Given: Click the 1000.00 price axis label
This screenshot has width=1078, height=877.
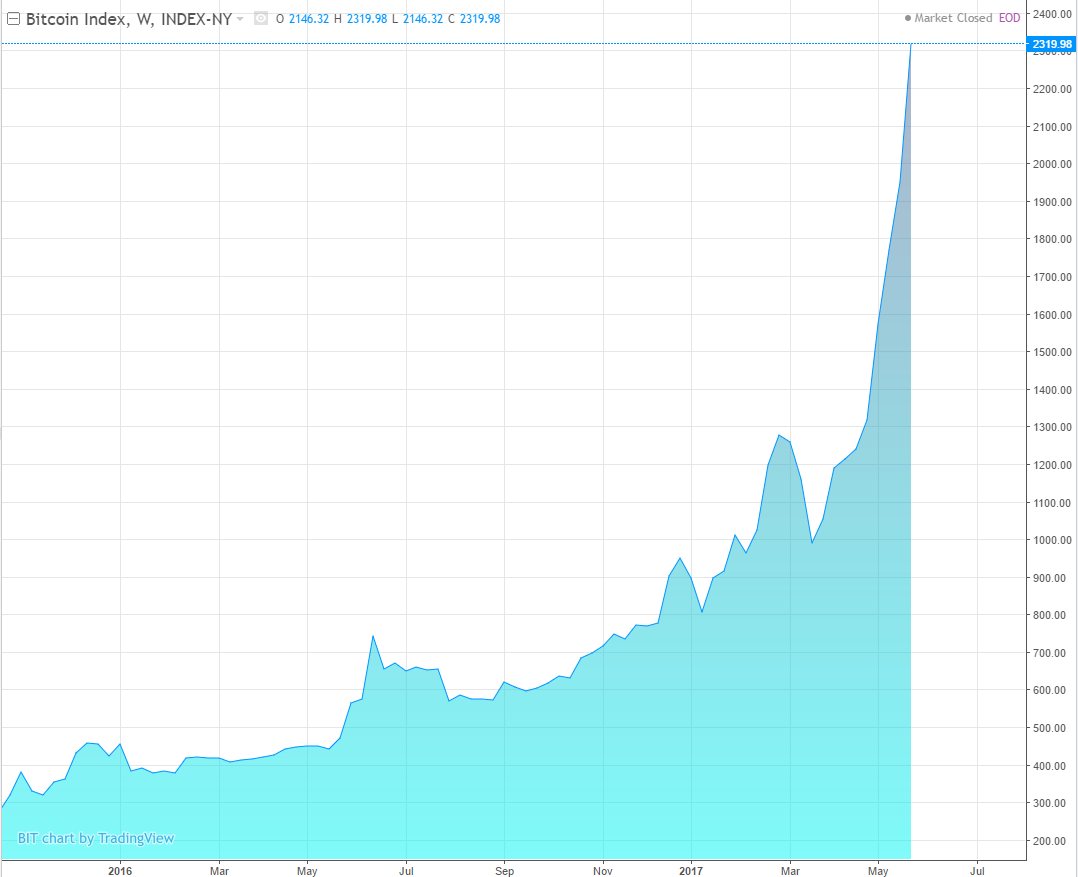Looking at the screenshot, I should click(x=1052, y=540).
